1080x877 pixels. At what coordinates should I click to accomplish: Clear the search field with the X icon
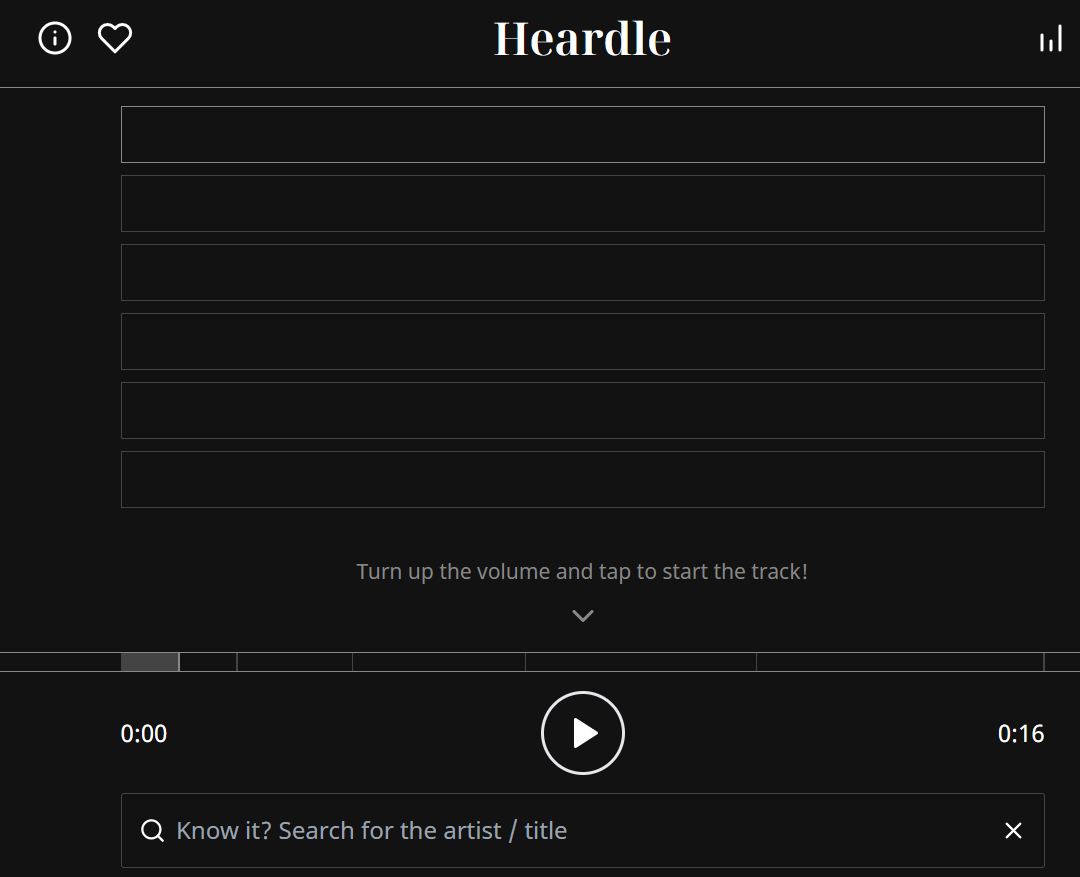1013,830
